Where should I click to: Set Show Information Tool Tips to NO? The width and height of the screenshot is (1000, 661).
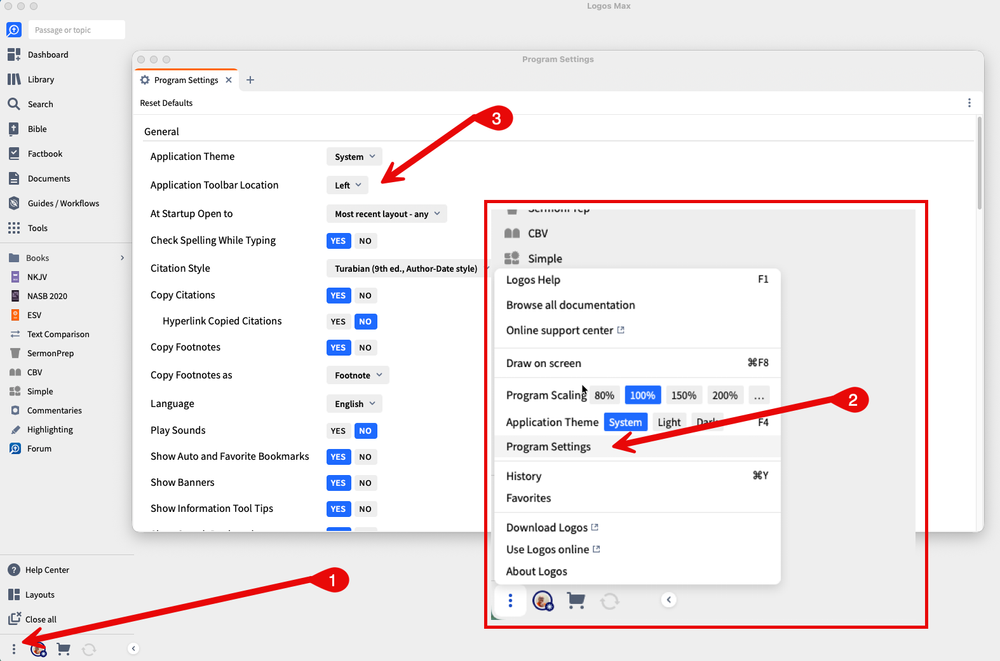click(365, 509)
